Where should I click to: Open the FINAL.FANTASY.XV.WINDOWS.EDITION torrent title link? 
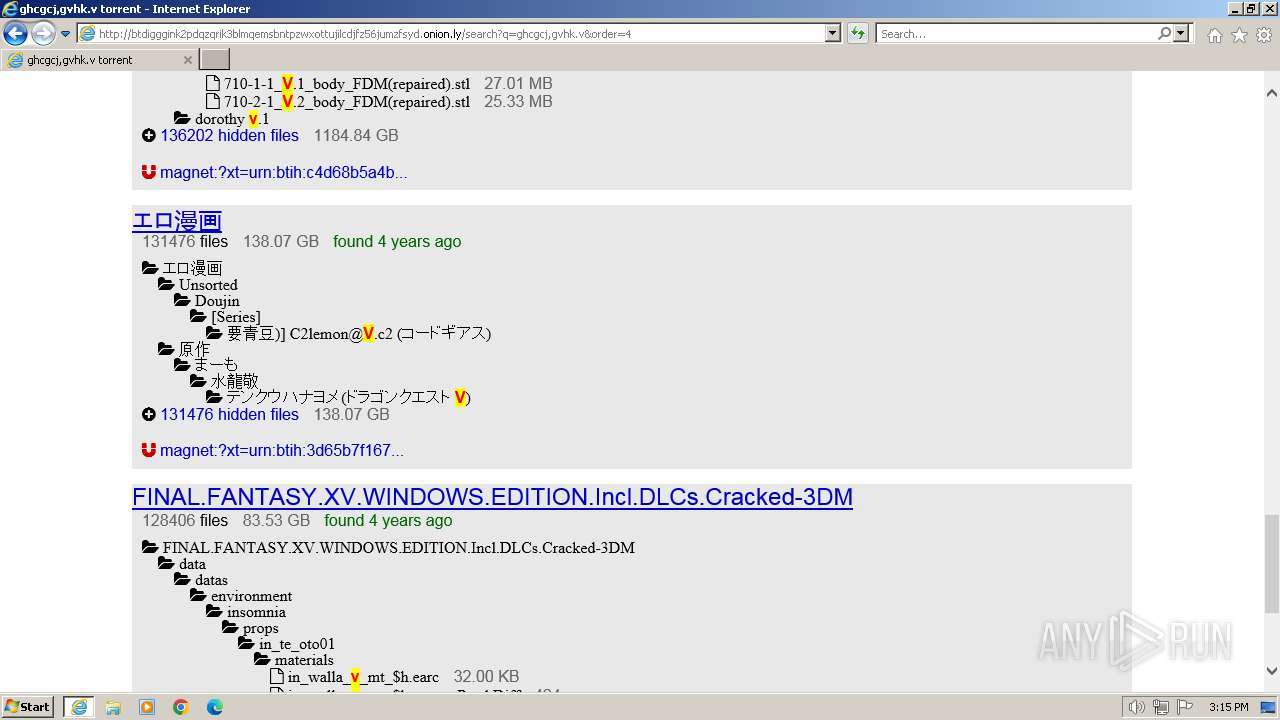[492, 497]
